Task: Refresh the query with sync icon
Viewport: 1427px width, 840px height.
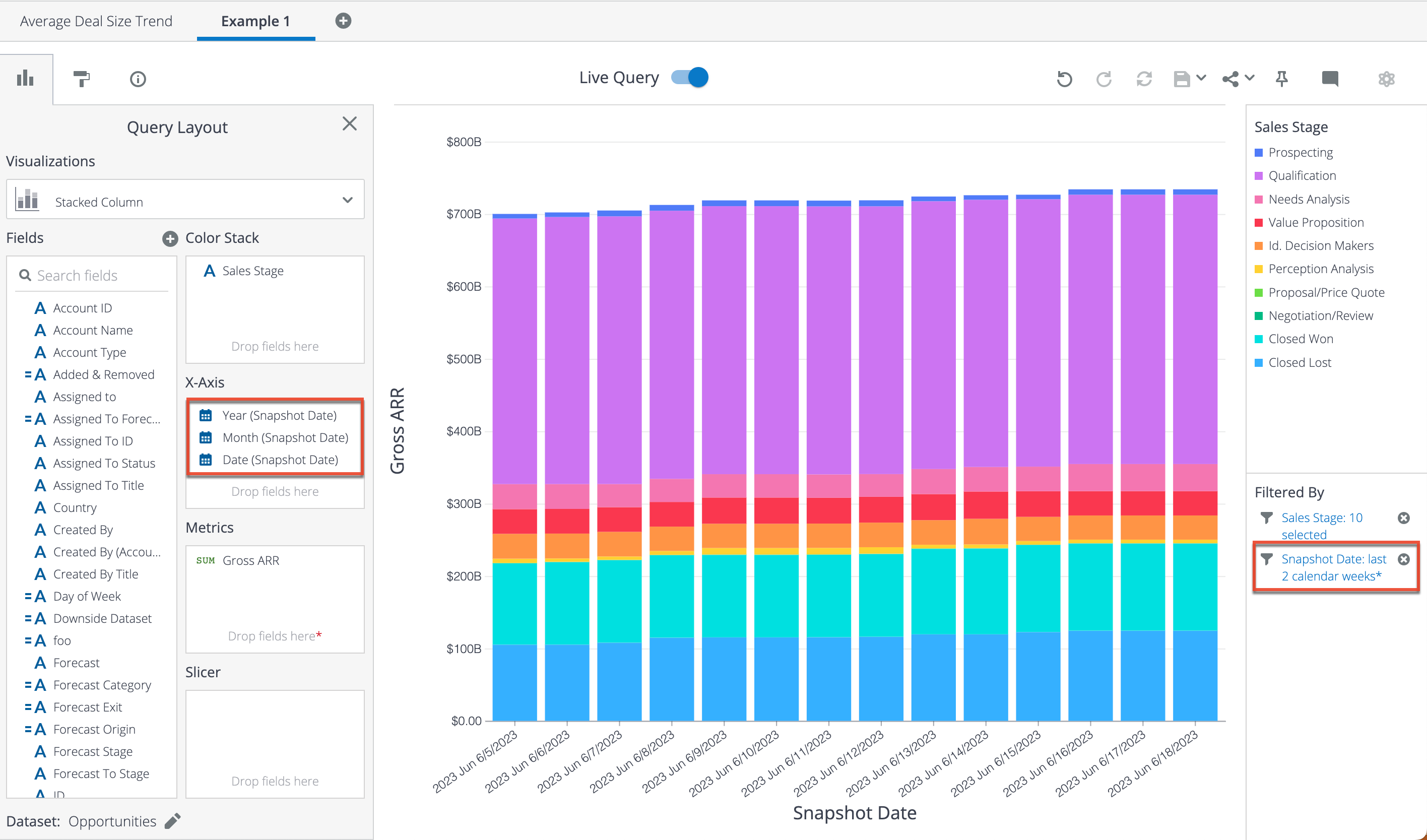Action: (x=1144, y=79)
